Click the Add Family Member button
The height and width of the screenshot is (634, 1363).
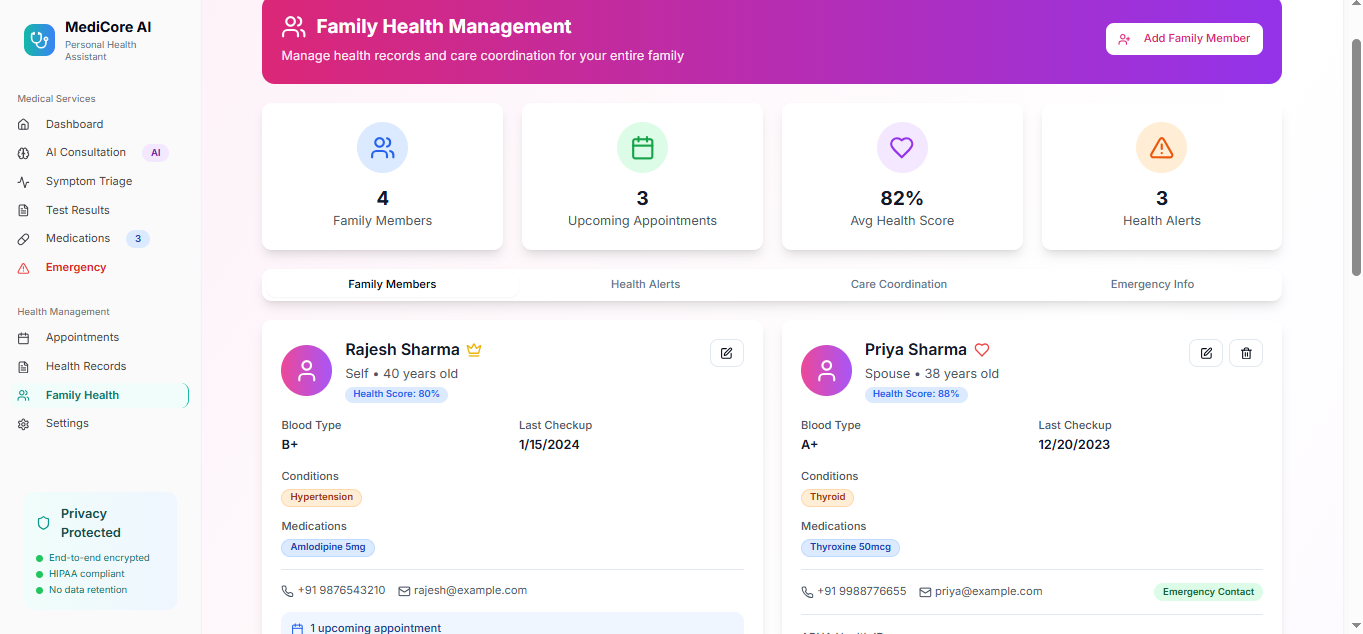(x=1184, y=39)
